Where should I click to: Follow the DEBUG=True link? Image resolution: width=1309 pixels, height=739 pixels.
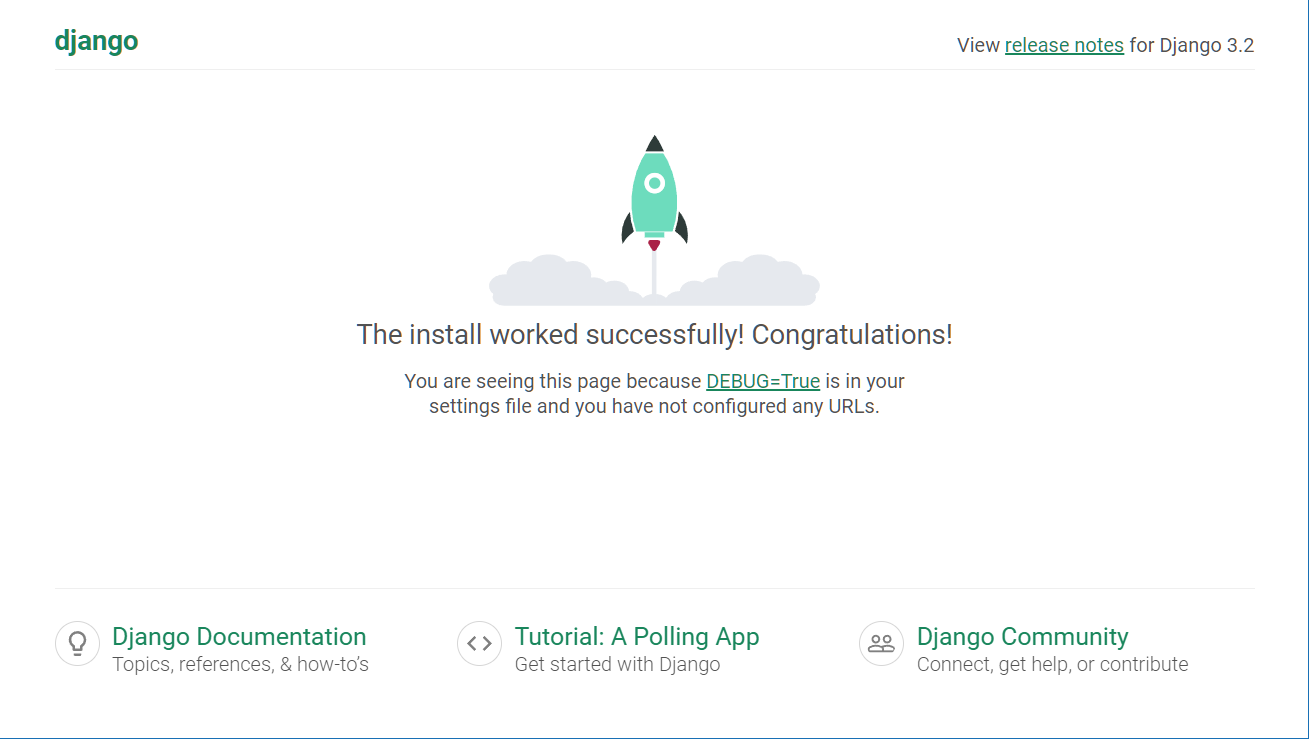pyautogui.click(x=763, y=381)
